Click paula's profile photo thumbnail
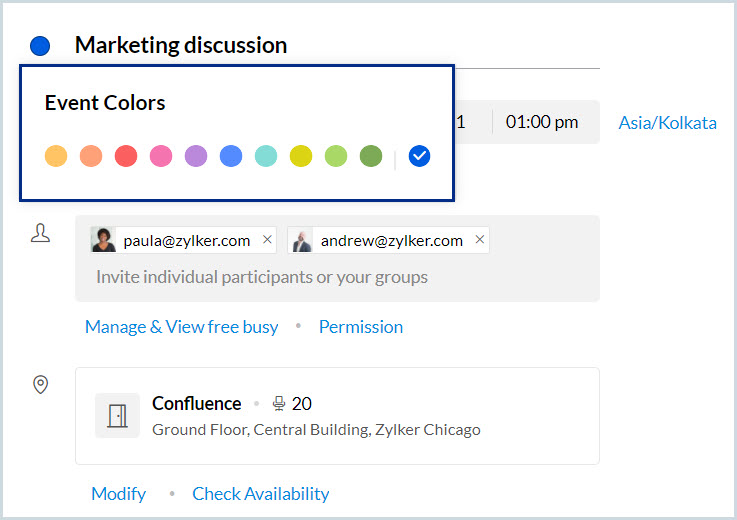 click(x=104, y=240)
